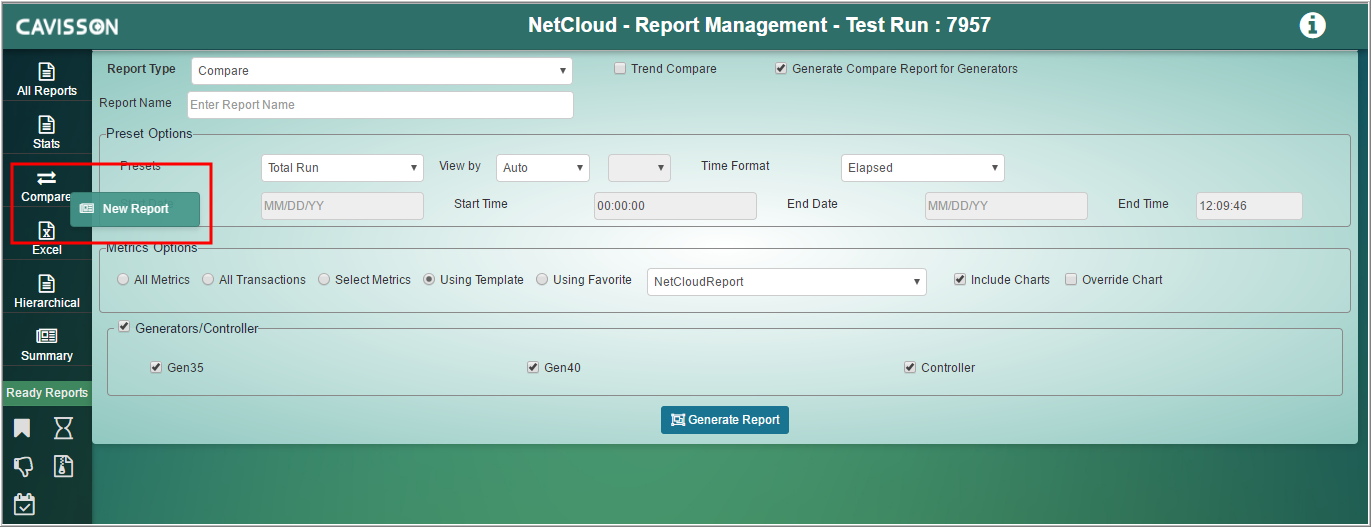Click the Report Name input field
This screenshot has height=527, width=1371.
point(380,105)
